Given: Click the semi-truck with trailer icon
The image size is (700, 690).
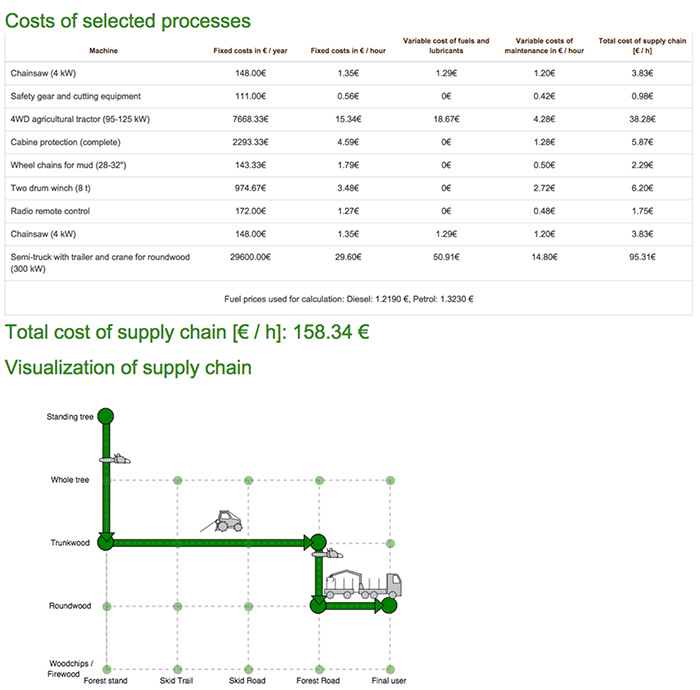Looking at the screenshot, I should click(x=362, y=587).
